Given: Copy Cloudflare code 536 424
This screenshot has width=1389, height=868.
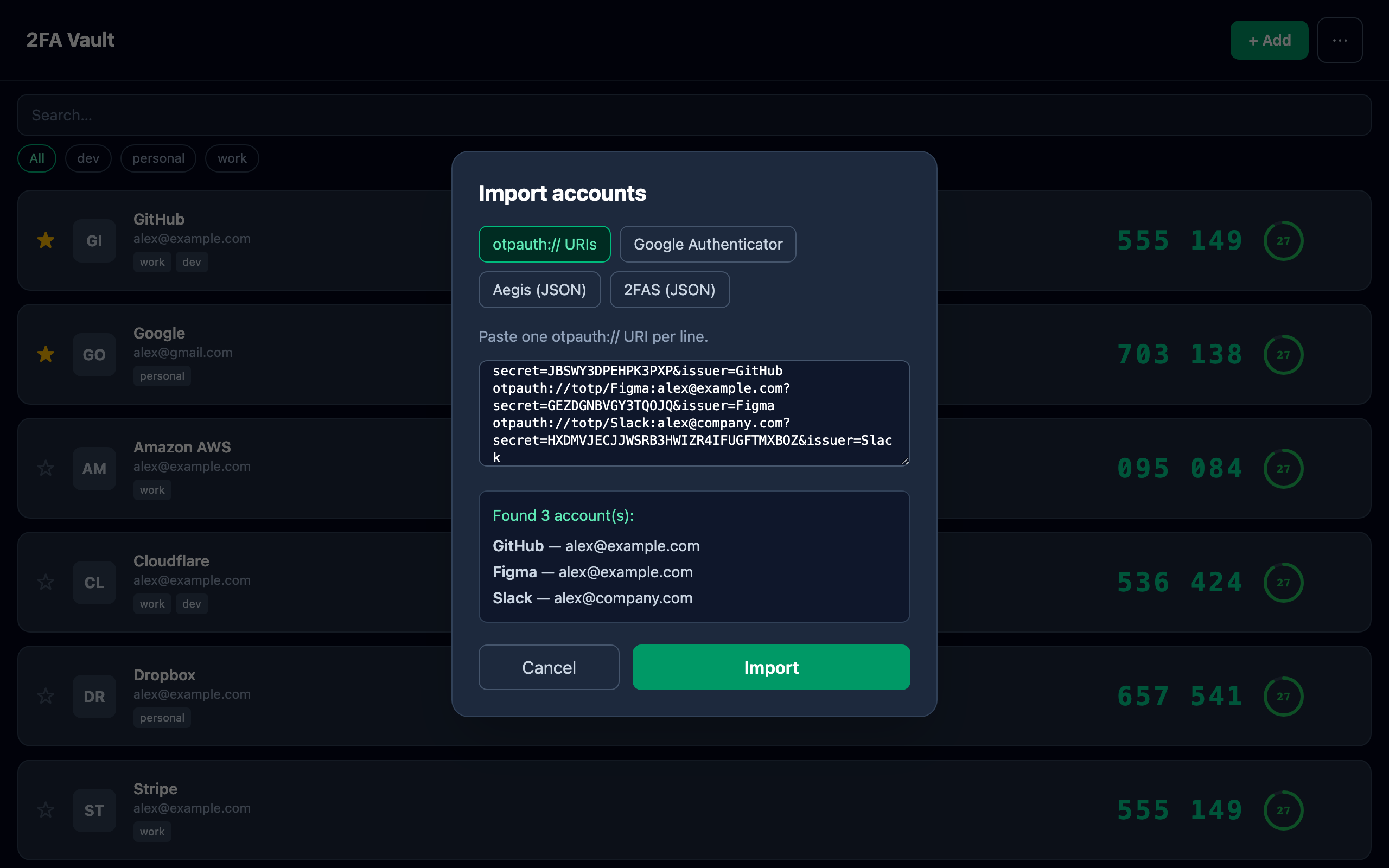Looking at the screenshot, I should tap(1180, 582).
